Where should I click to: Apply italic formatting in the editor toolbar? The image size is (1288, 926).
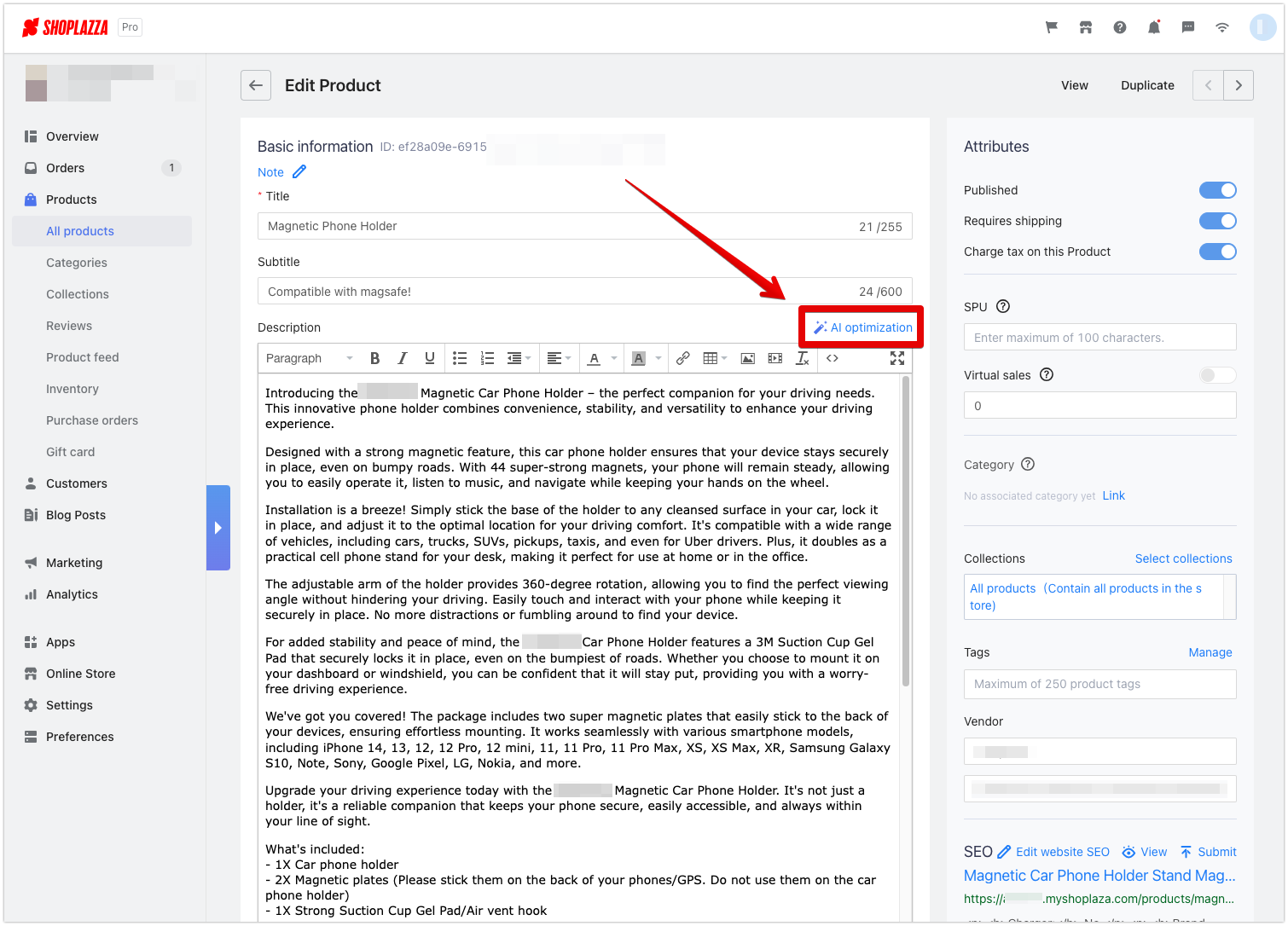402,358
